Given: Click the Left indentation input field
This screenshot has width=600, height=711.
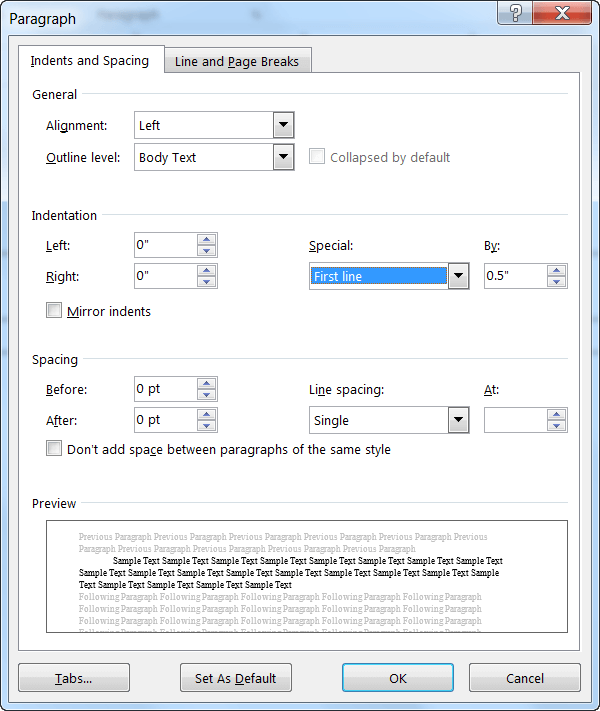Looking at the screenshot, I should (166, 245).
